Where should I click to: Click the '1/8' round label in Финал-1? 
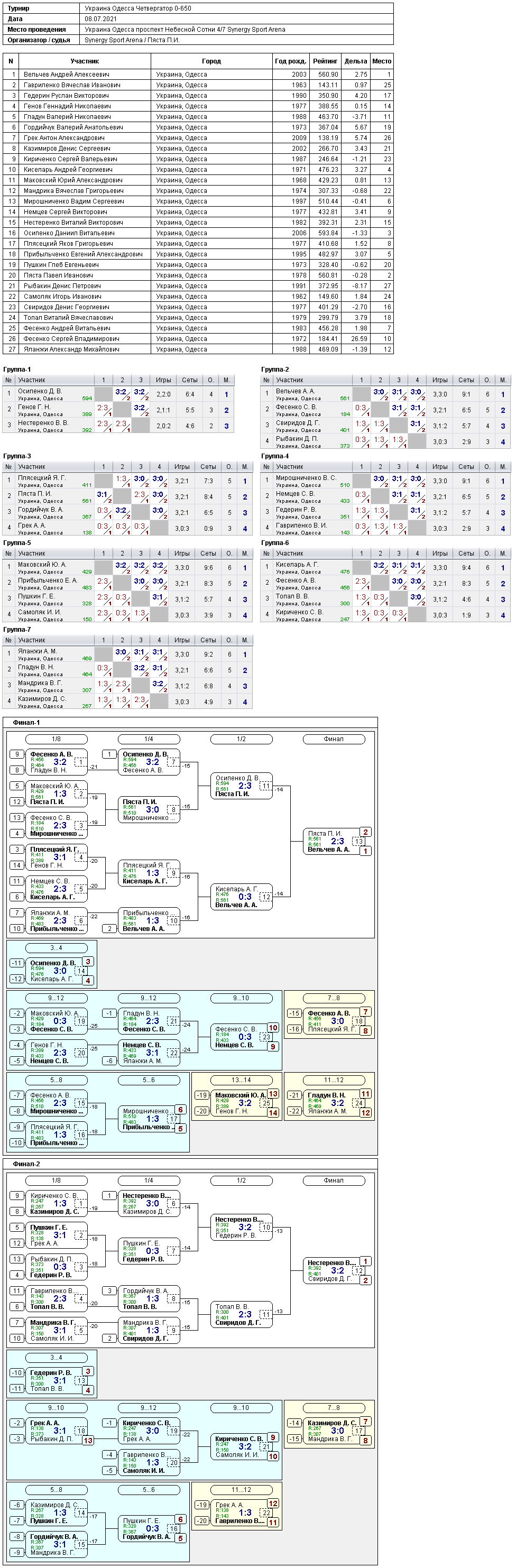click(56, 739)
